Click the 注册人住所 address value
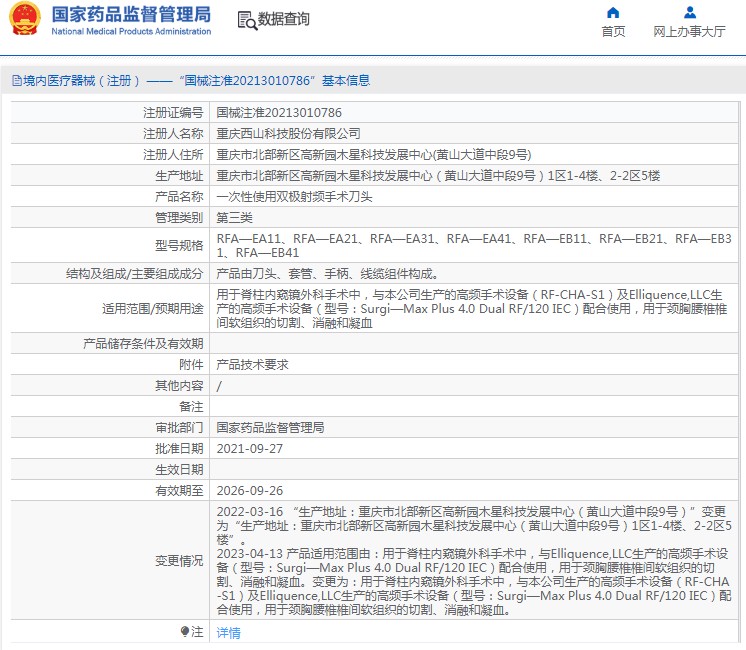This screenshot has height=650, width=746. 373,155
